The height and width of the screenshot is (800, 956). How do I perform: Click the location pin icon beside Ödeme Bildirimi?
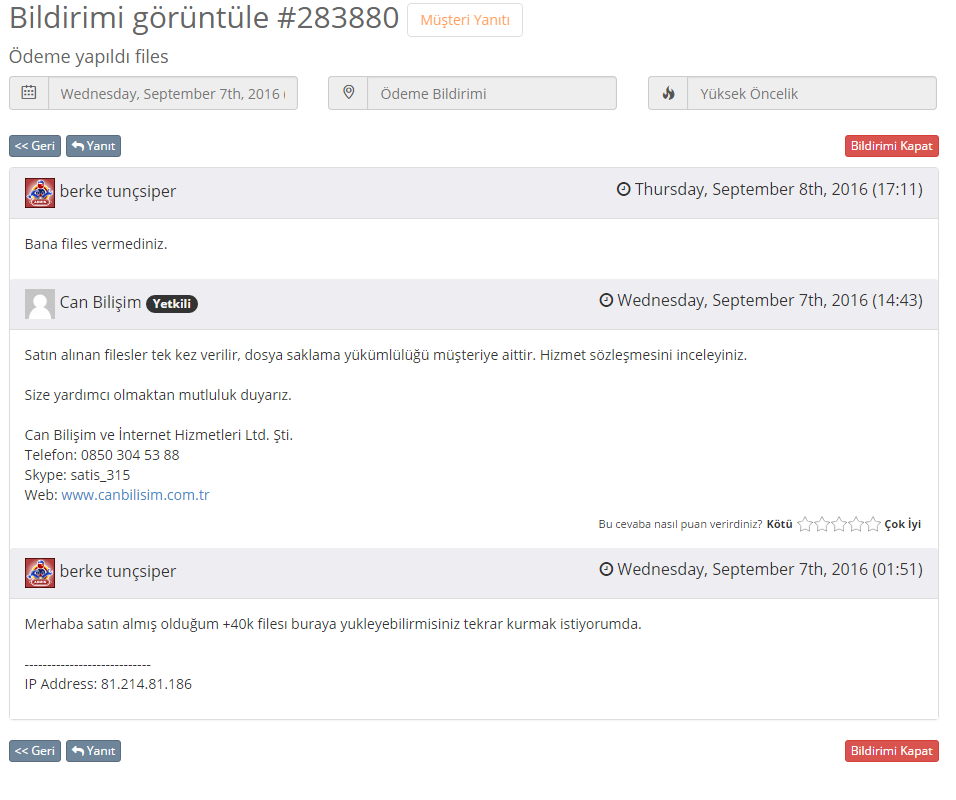click(x=348, y=93)
